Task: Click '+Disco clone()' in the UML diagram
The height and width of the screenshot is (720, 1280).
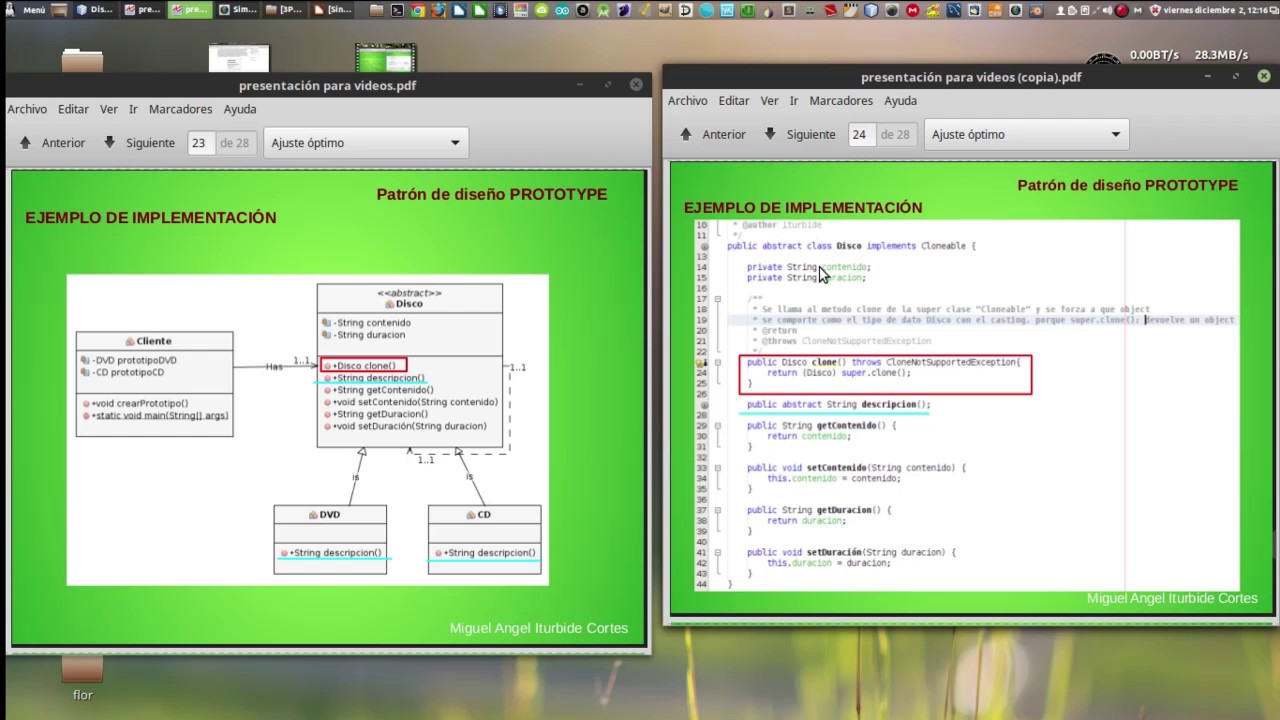Action: click(364, 366)
